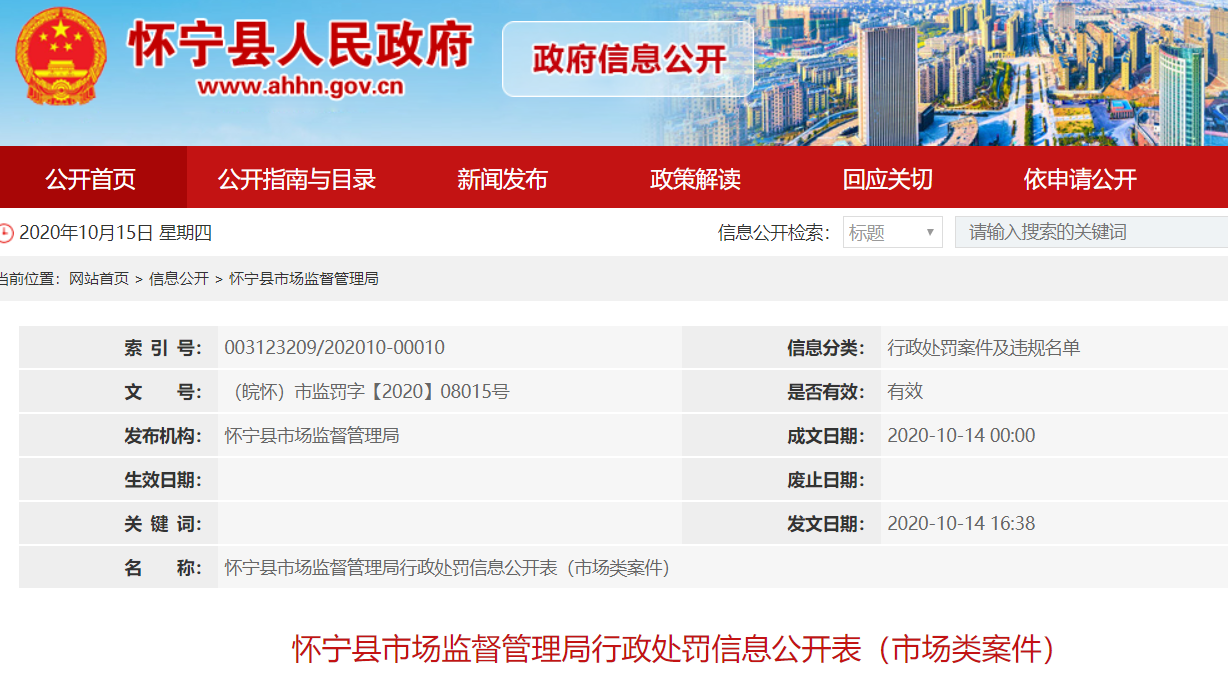Click the national emblem logo
Viewport: 1228px width, 684px height.
click(x=60, y=56)
